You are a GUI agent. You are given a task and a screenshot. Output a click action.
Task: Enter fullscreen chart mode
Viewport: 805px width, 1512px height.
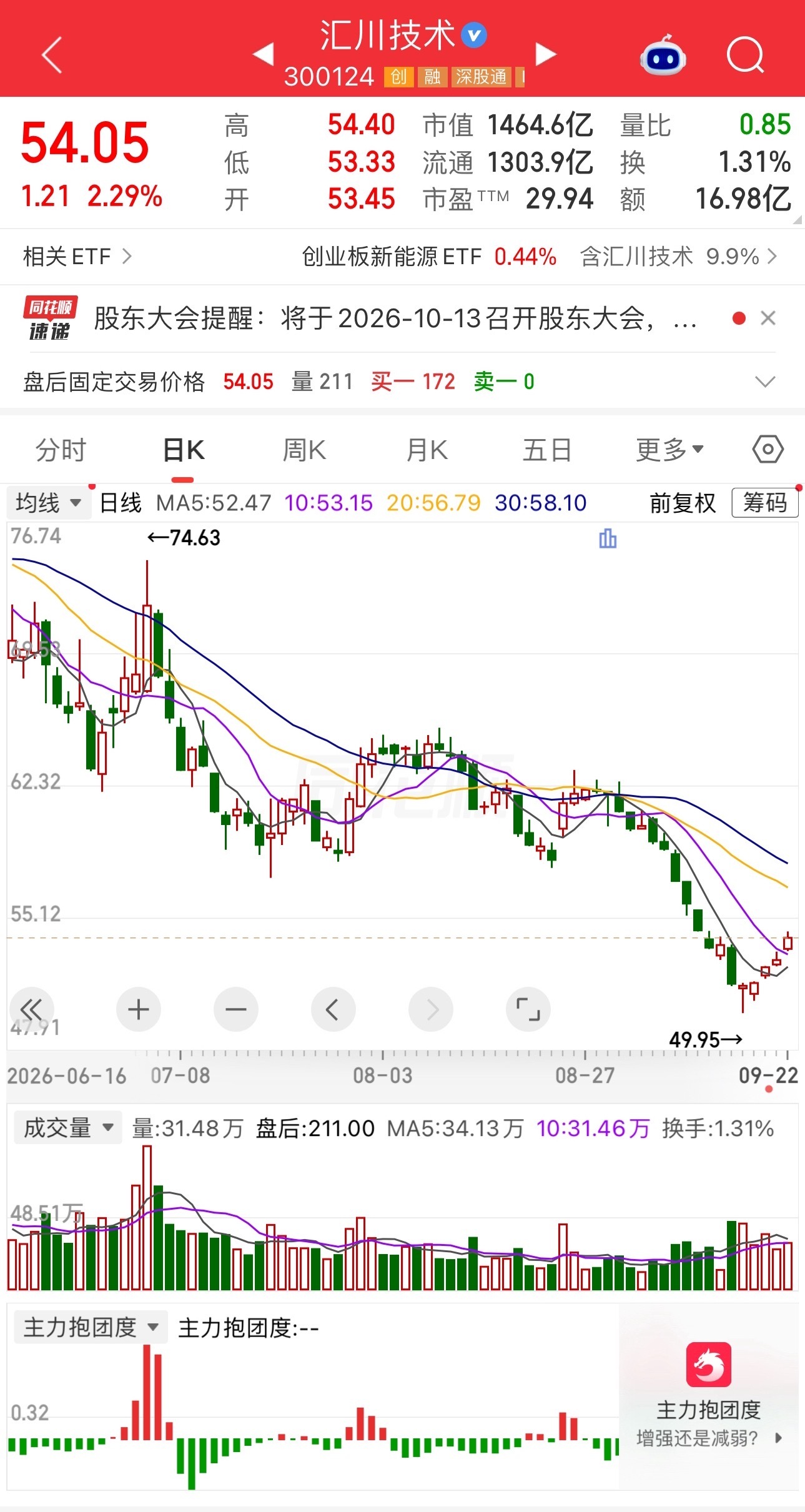coord(528,1009)
